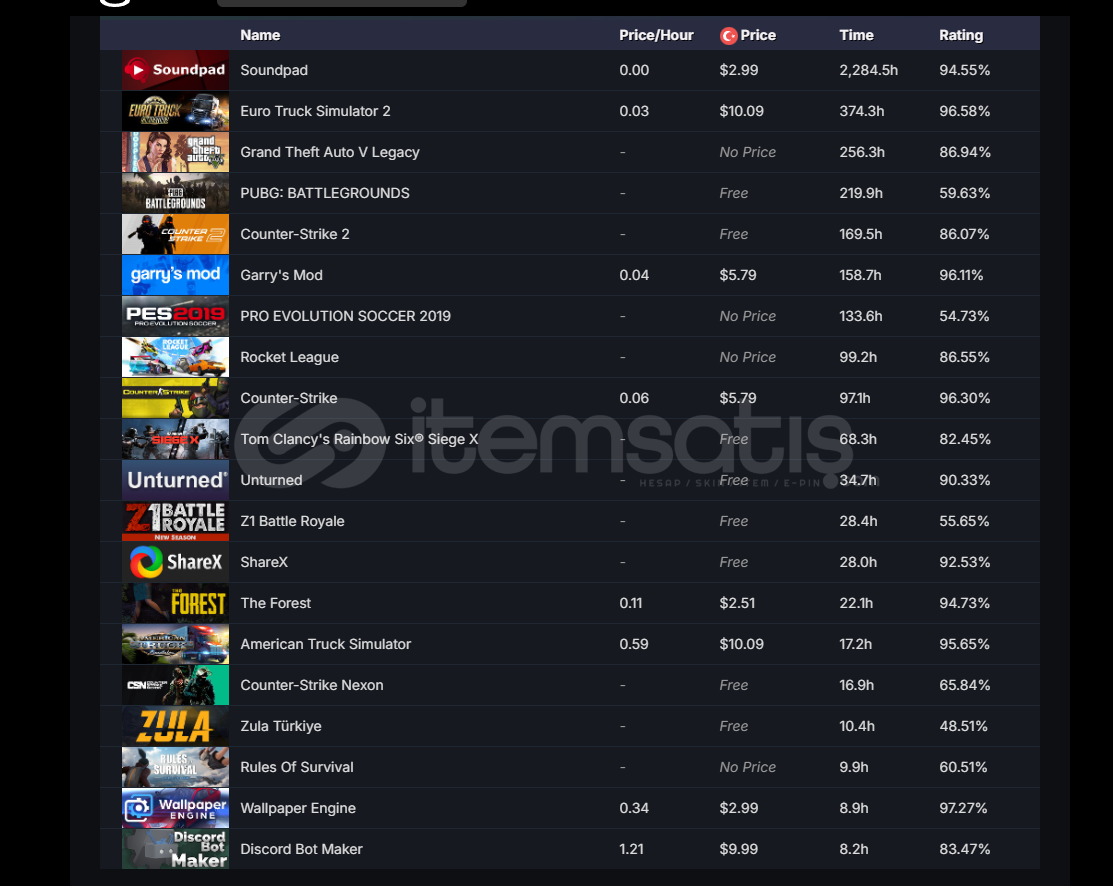
Task: Click Z1 Battle Royale's Free price cell
Action: (x=733, y=521)
